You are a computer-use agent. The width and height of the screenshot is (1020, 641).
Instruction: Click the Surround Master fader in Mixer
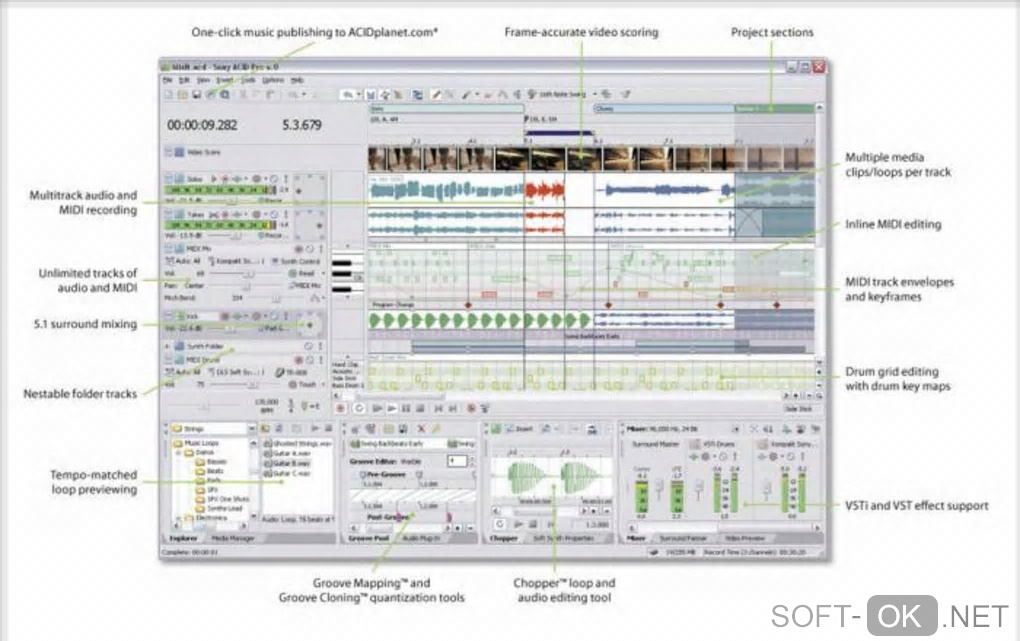(659, 488)
